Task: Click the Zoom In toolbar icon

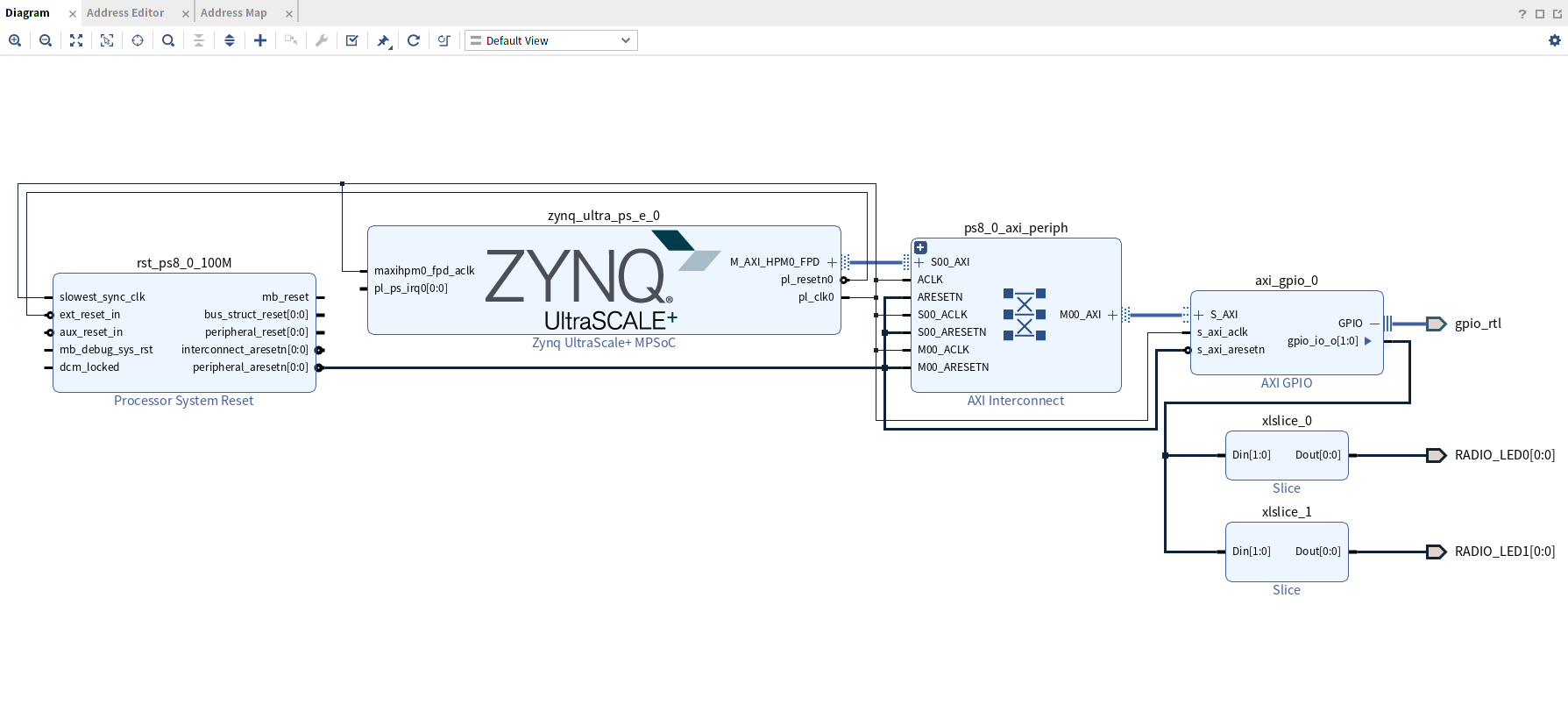Action: pyautogui.click(x=15, y=40)
